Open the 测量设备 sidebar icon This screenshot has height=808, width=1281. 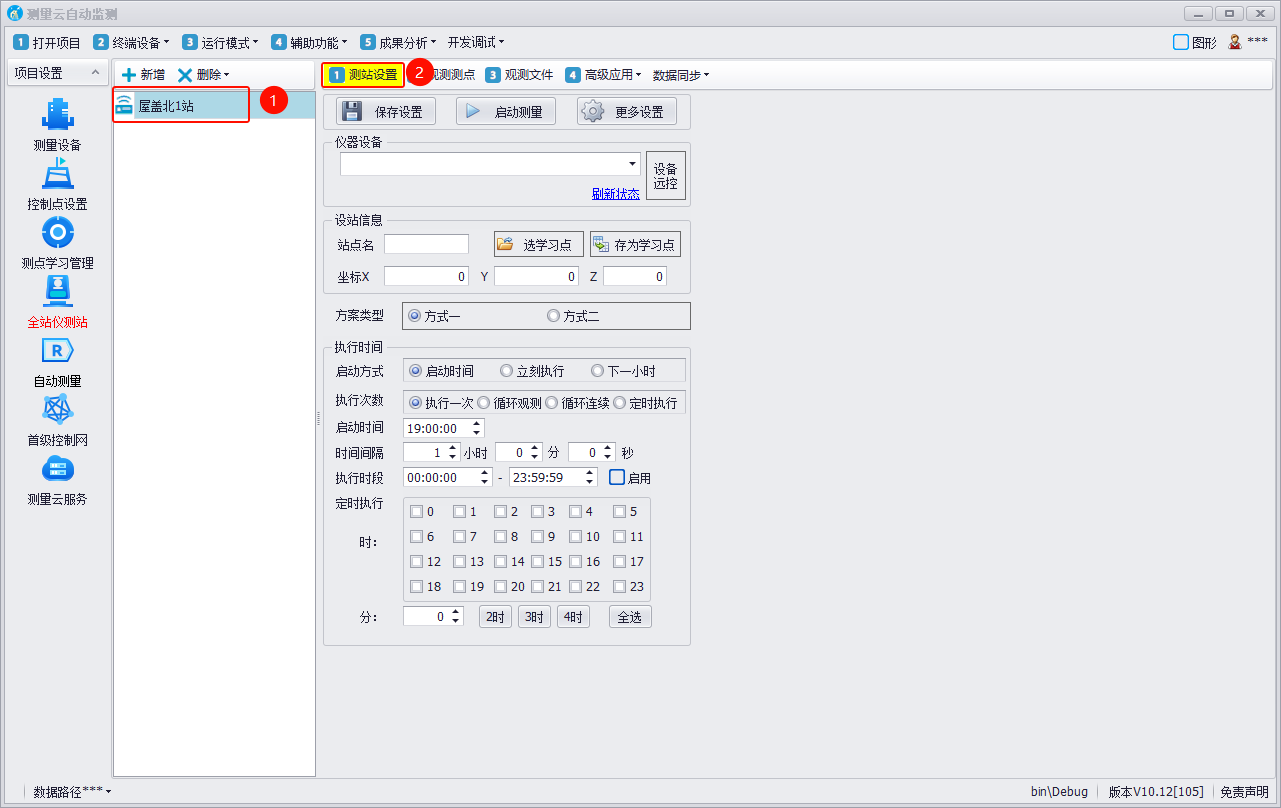click(57, 116)
